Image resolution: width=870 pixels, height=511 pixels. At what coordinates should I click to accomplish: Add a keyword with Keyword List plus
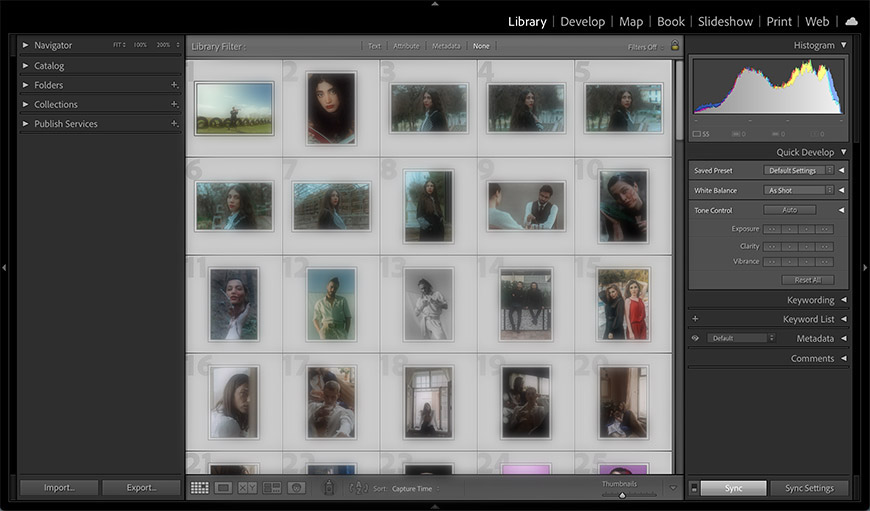tap(695, 319)
